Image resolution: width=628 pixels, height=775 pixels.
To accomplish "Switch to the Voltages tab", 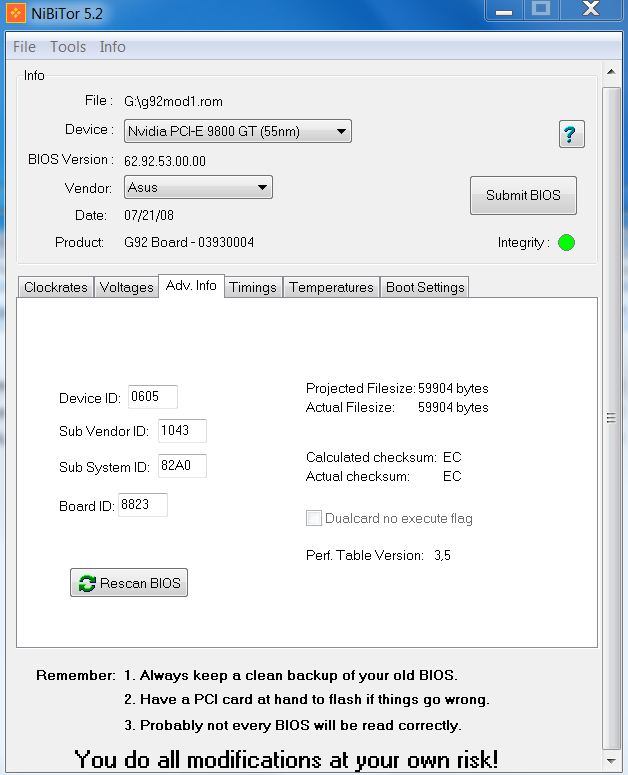I will 126,287.
